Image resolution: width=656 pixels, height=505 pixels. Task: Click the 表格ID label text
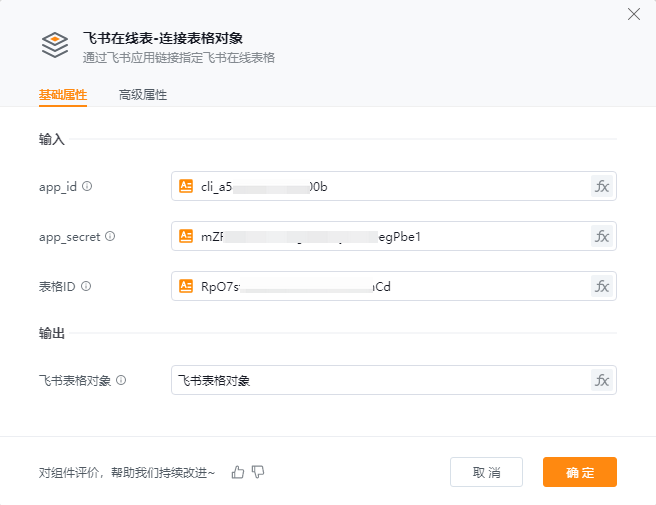[57, 287]
